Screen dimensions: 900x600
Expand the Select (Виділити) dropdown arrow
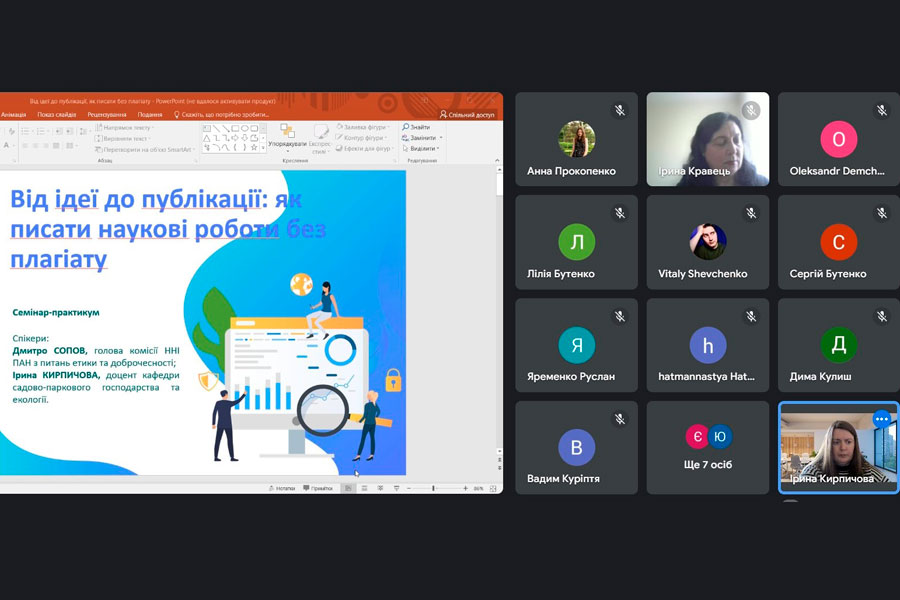(x=439, y=149)
